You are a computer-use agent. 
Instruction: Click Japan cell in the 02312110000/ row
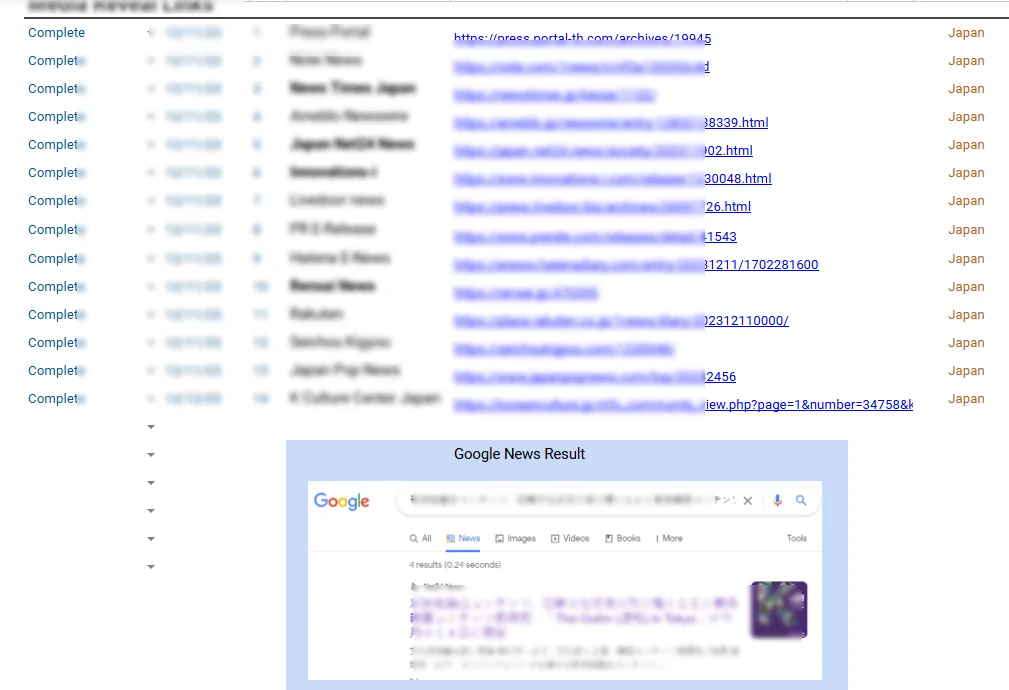click(966, 314)
